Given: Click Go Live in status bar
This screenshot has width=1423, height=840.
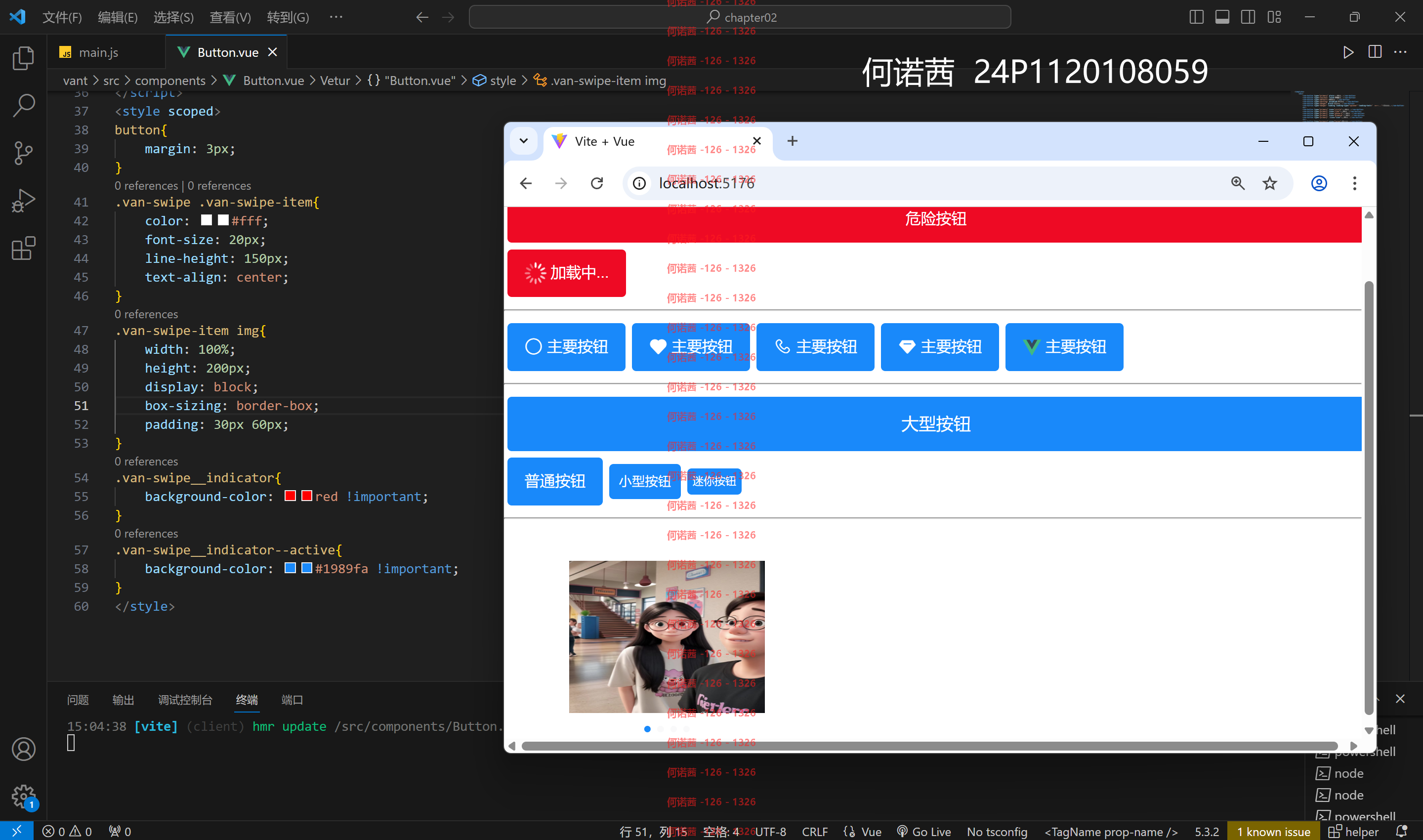Looking at the screenshot, I should coord(924,831).
